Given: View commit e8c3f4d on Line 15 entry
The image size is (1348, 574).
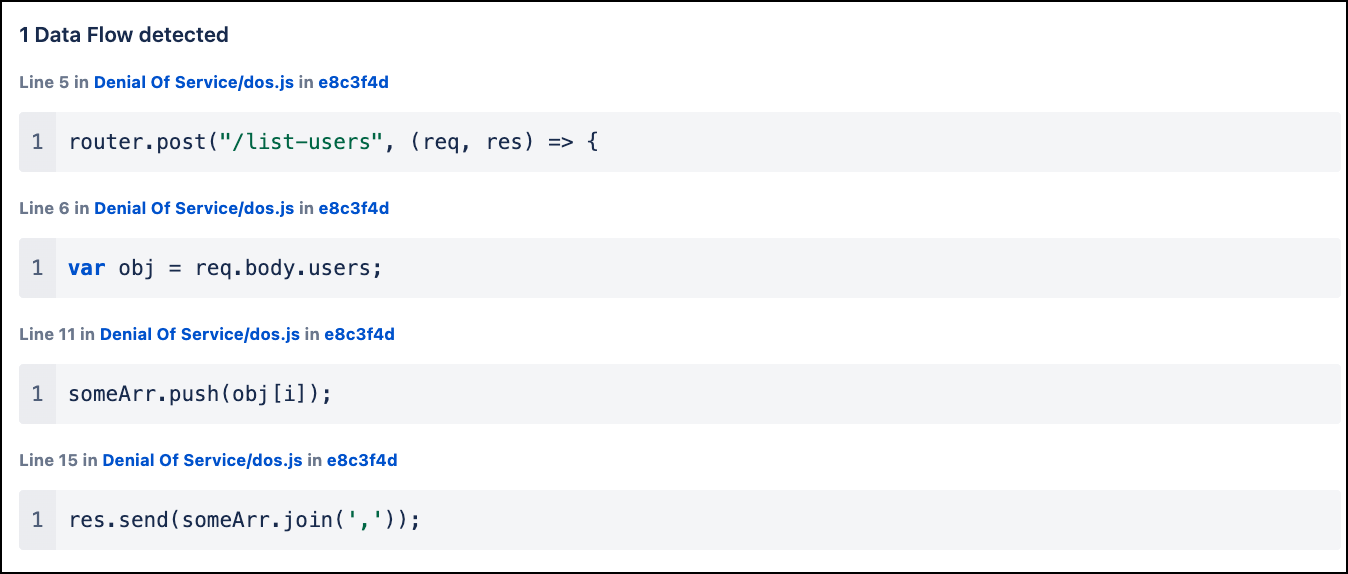Looking at the screenshot, I should (x=362, y=460).
